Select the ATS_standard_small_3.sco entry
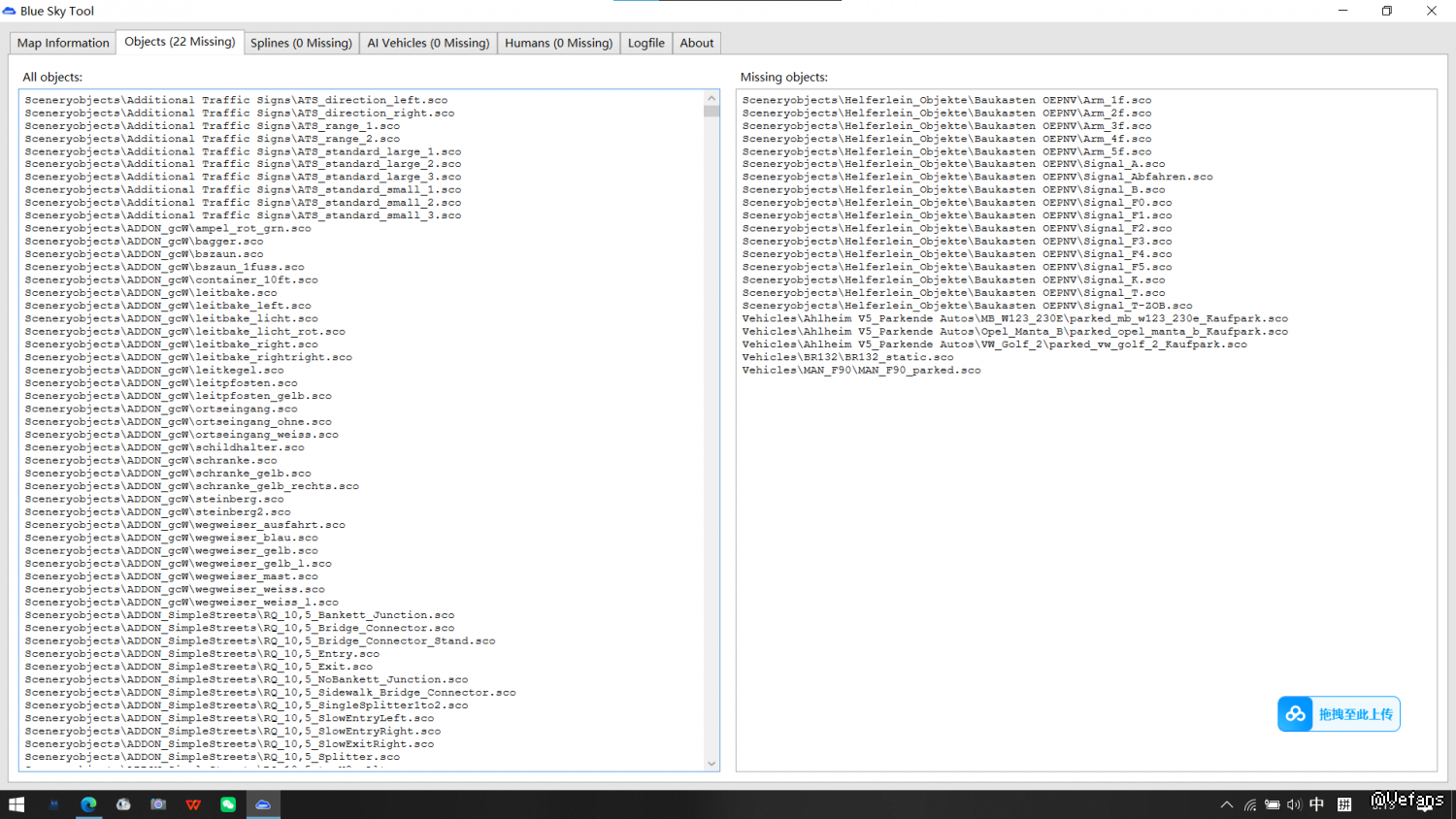Viewport: 1456px width, 819px height. pyautogui.click(x=244, y=215)
